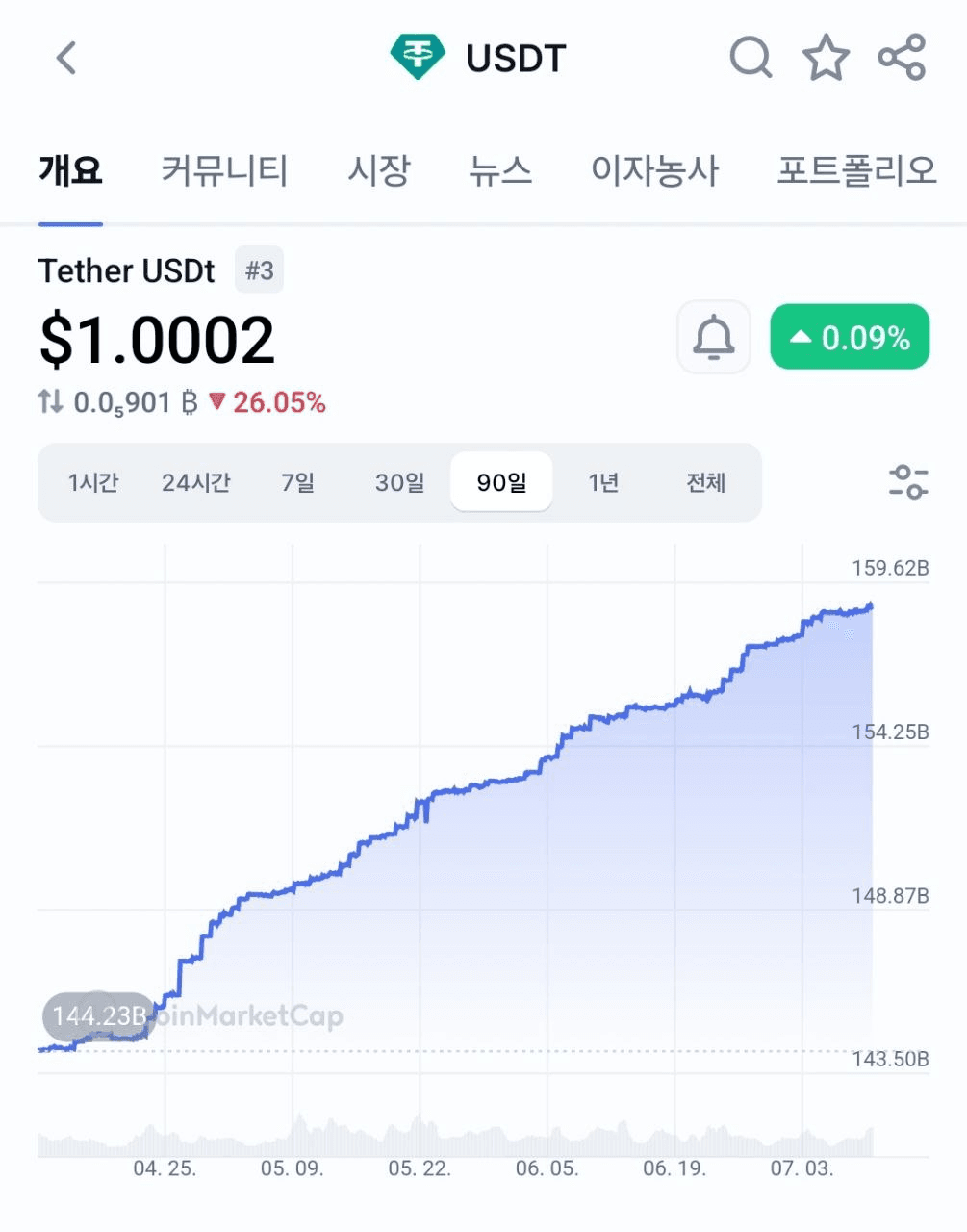Switch to the 시장 tab
967x1232 pixels.
click(x=379, y=170)
